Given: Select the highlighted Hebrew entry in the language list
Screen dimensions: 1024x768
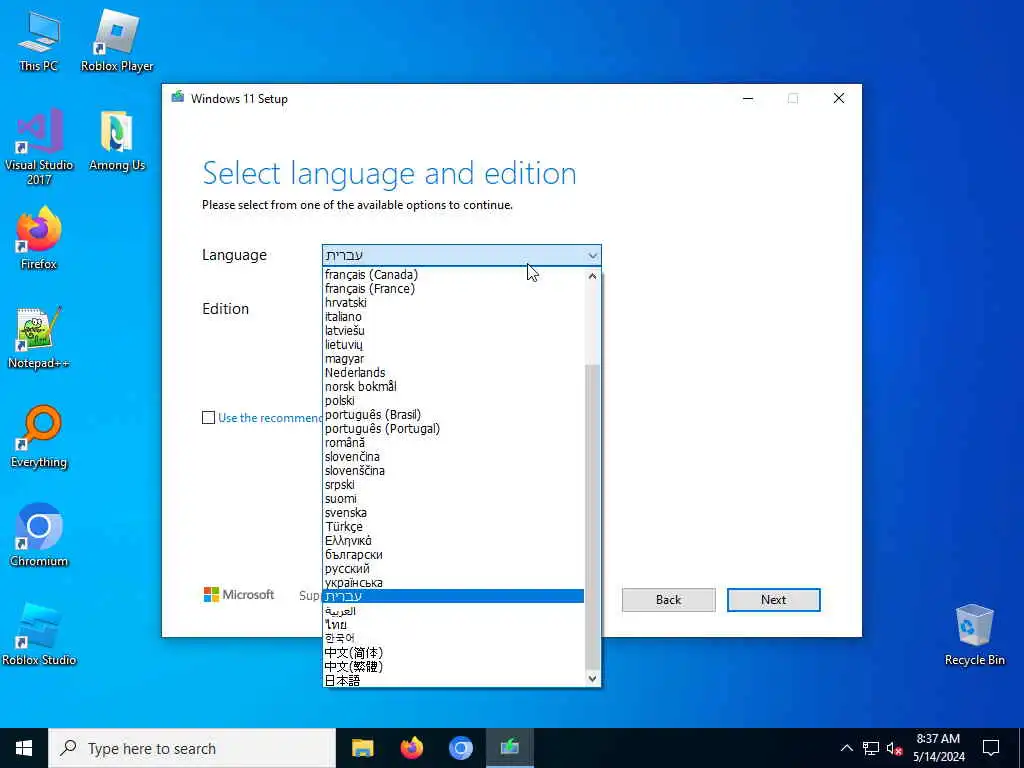Looking at the screenshot, I should [453, 596].
